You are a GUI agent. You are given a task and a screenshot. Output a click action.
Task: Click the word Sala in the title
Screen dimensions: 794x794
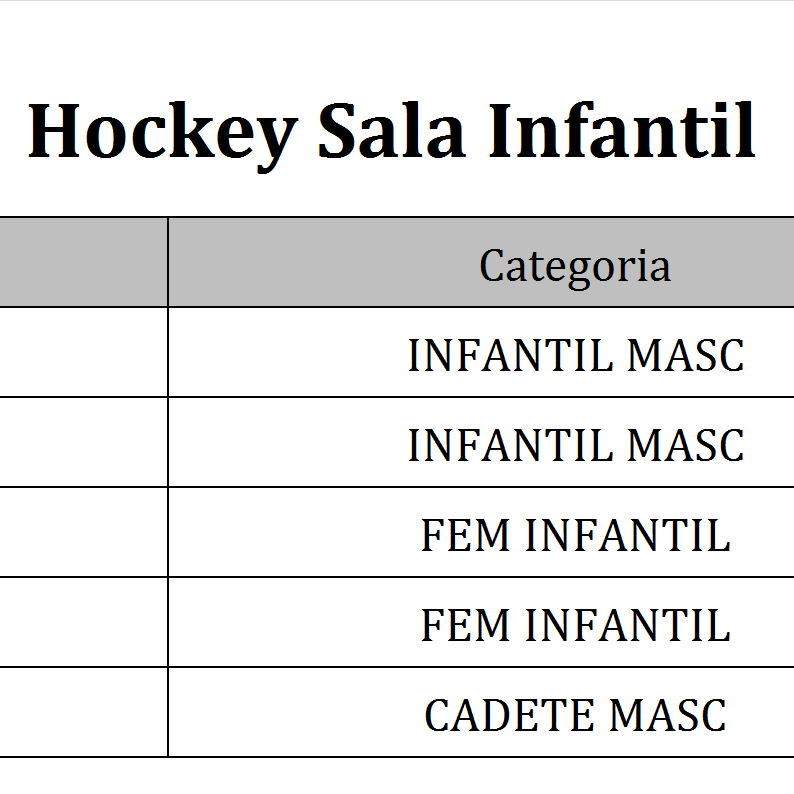point(392,131)
